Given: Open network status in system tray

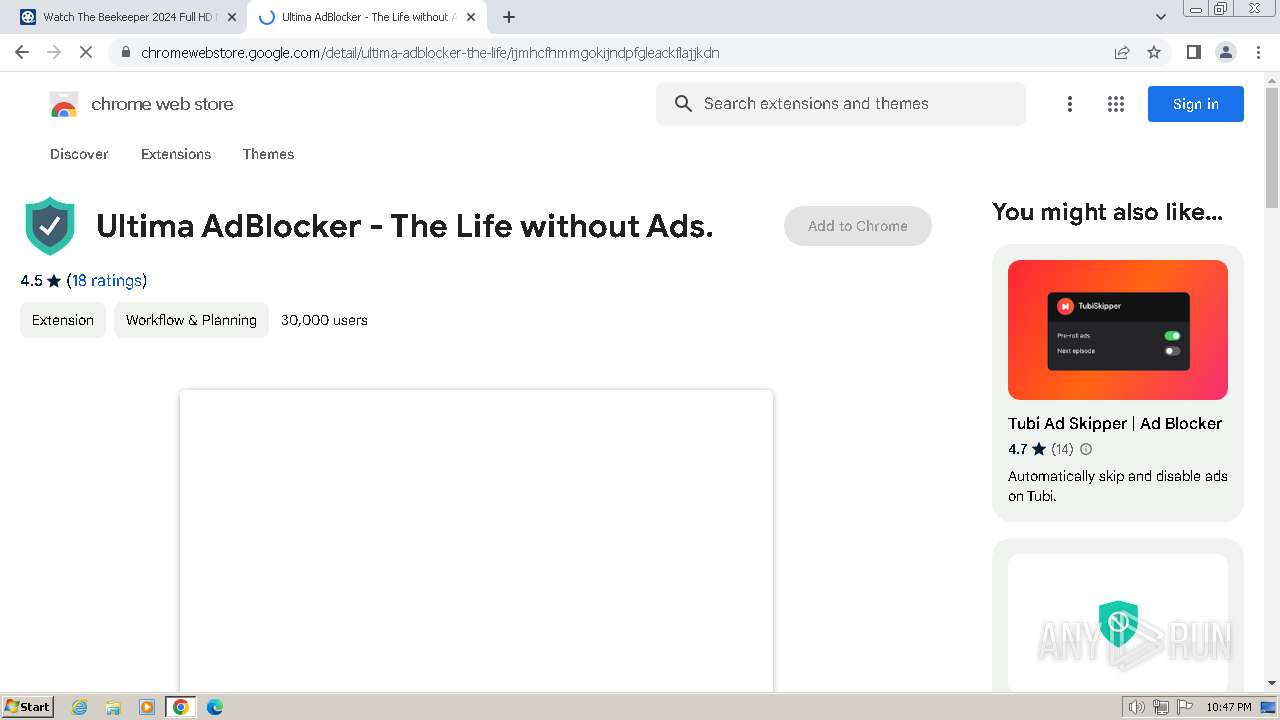Looking at the screenshot, I should (1161, 707).
